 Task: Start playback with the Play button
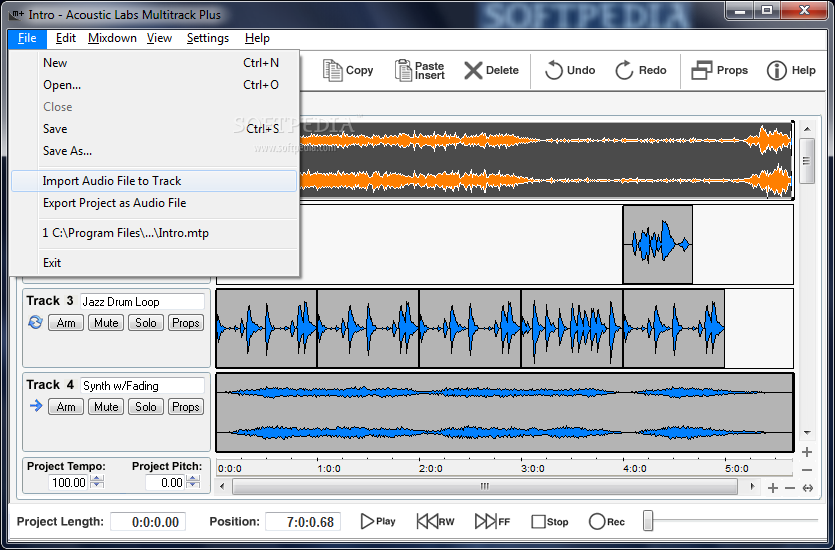[x=378, y=521]
